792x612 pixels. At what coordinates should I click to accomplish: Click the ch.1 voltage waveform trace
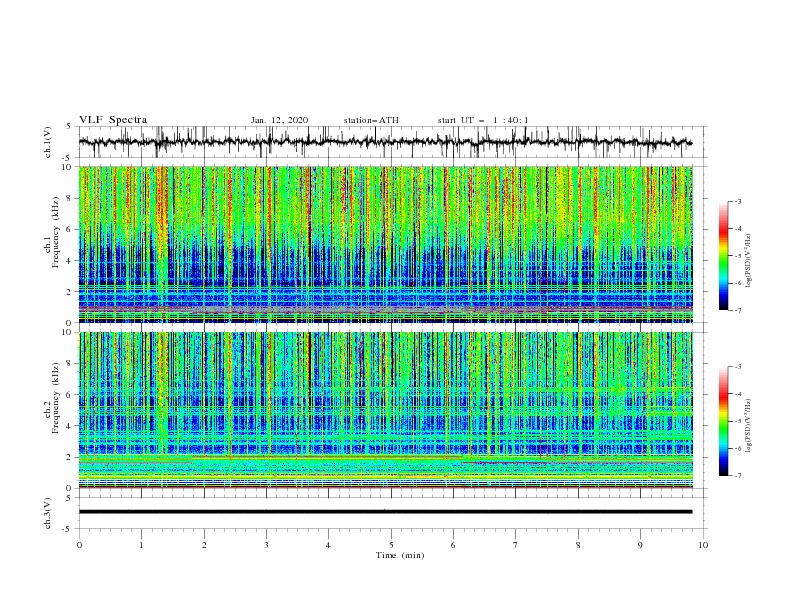pyautogui.click(x=385, y=142)
